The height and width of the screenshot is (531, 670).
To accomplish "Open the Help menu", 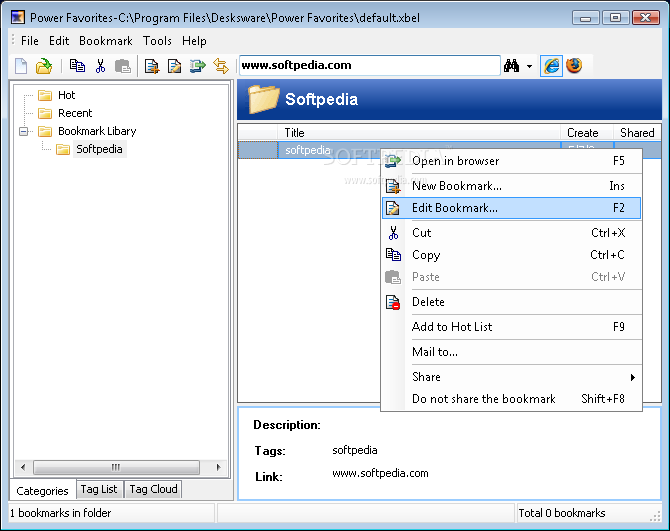I will 194,41.
